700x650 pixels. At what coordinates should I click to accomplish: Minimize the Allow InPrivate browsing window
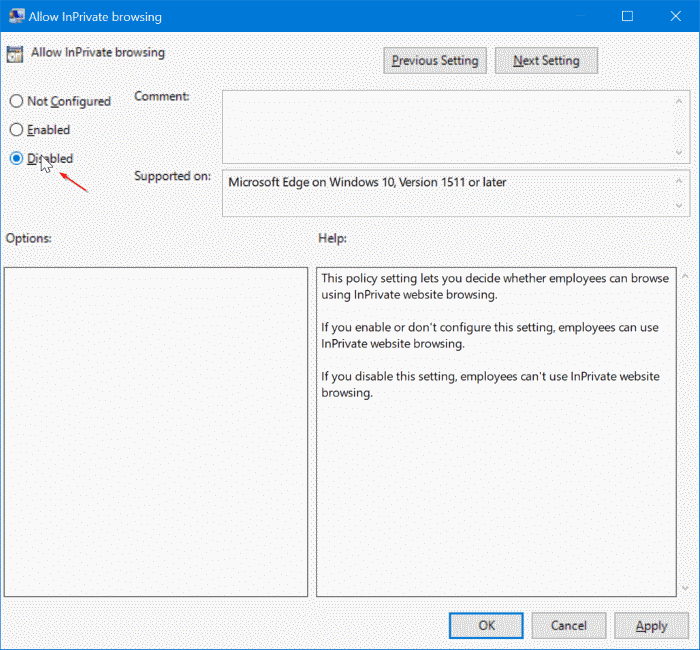coord(578,17)
